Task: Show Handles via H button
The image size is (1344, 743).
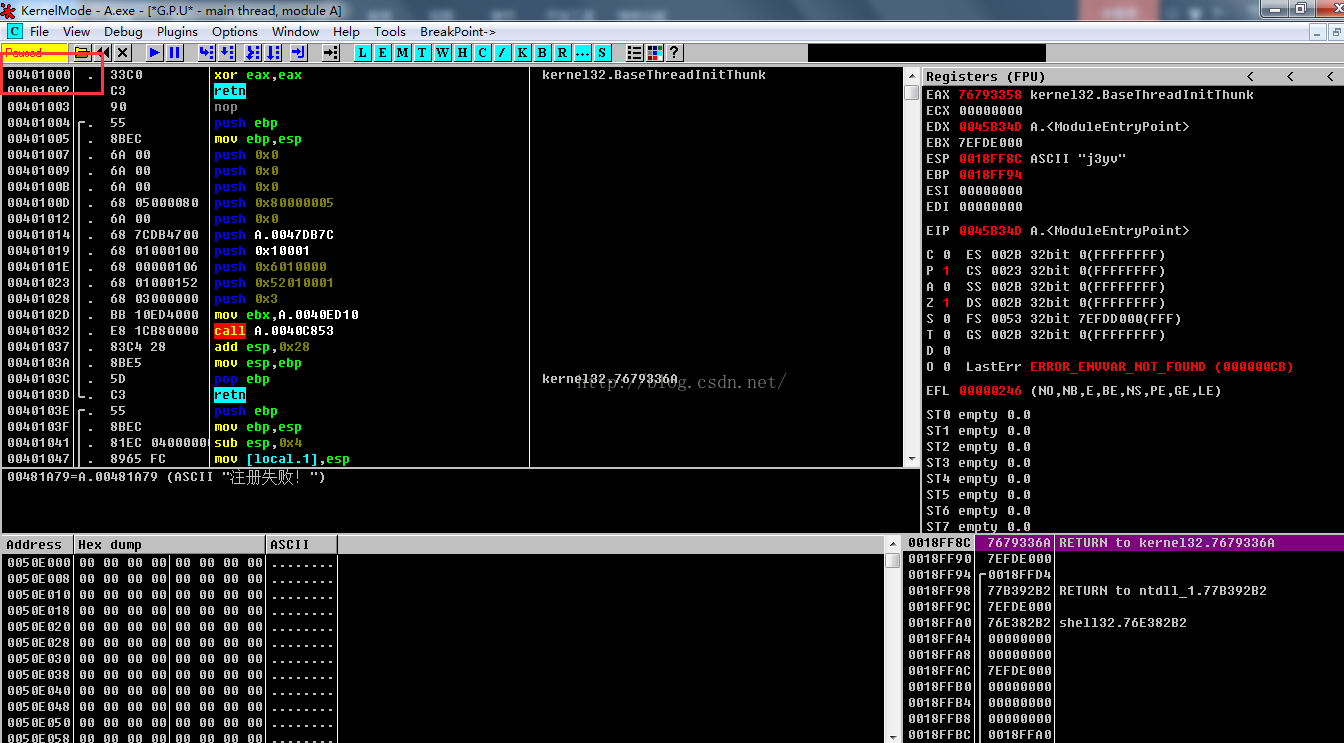Action: [462, 52]
